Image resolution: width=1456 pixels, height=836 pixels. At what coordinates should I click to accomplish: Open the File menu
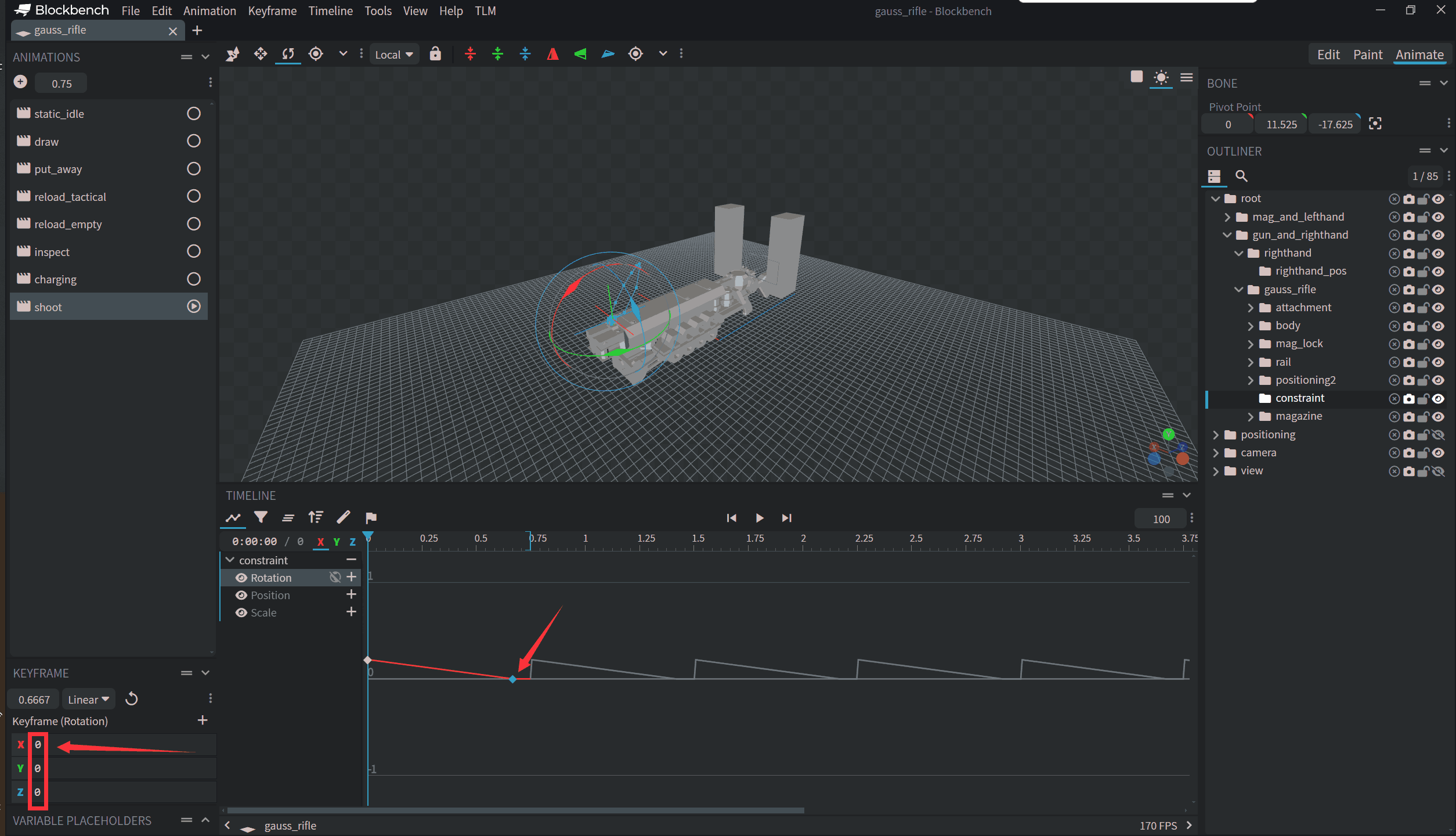(x=131, y=10)
